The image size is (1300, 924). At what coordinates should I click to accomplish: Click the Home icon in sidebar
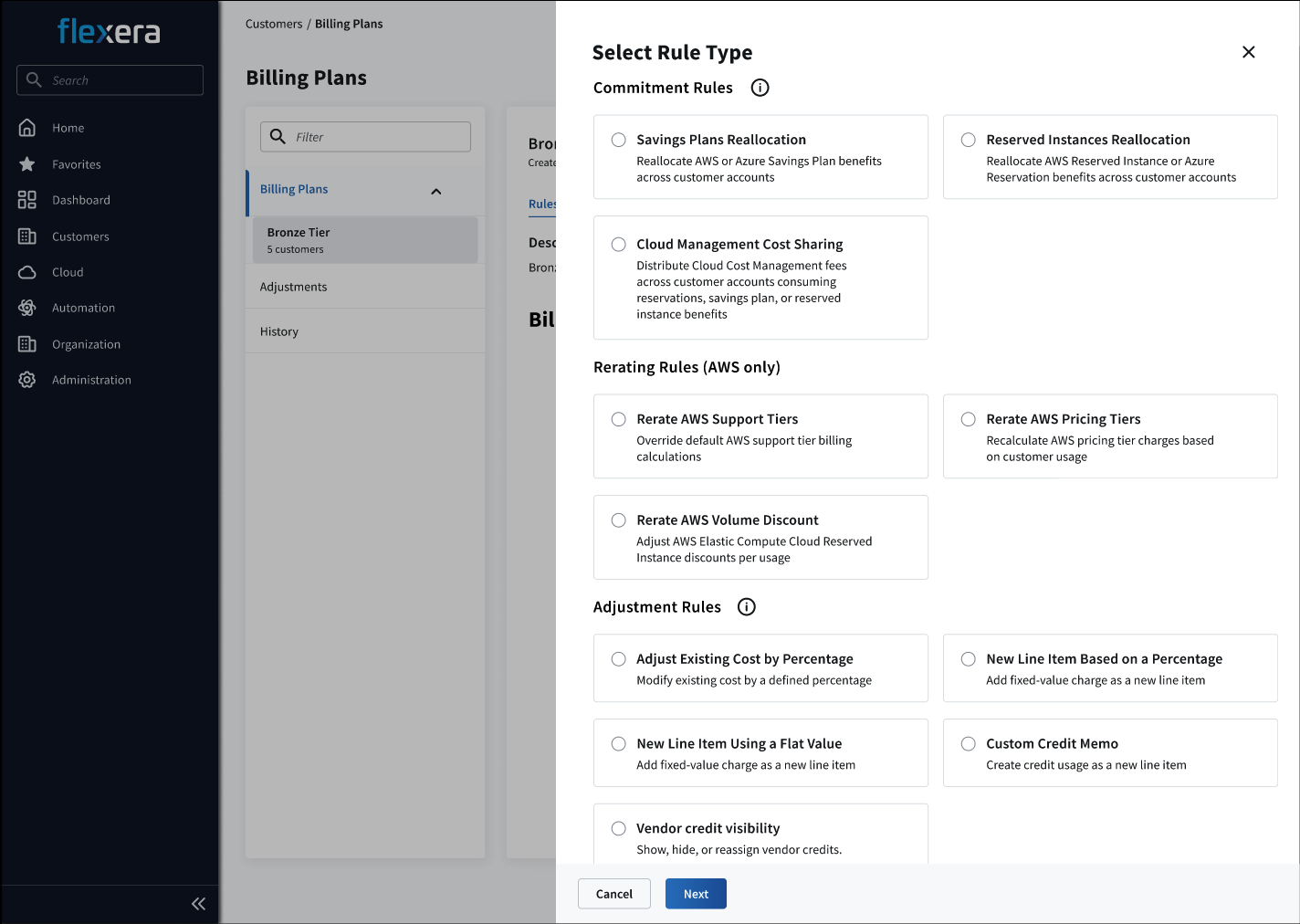pos(27,128)
